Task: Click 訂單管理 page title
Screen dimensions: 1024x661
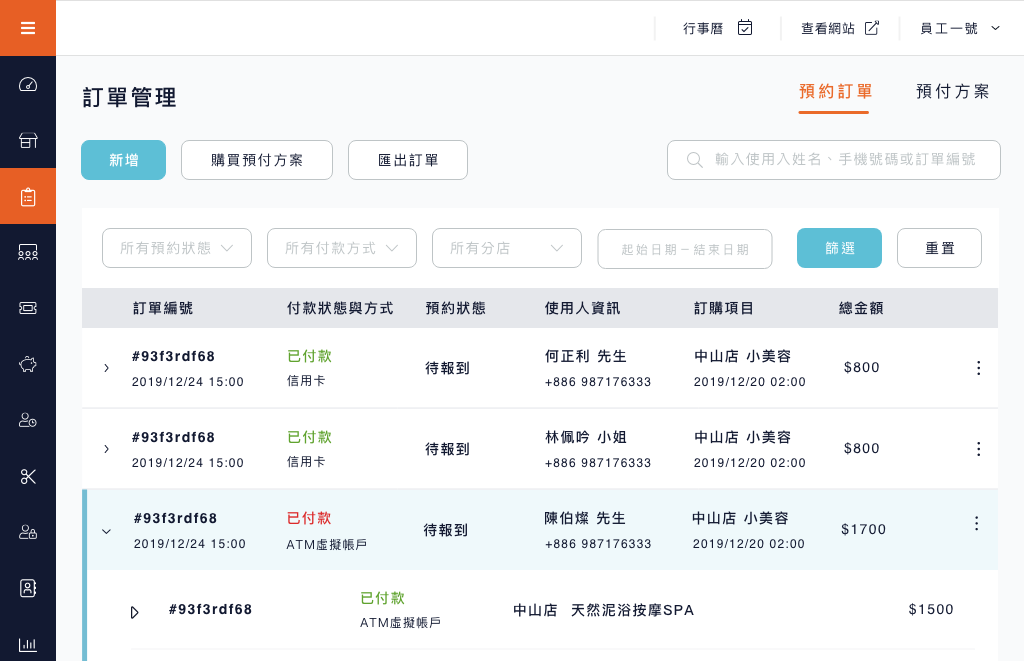Action: [129, 98]
